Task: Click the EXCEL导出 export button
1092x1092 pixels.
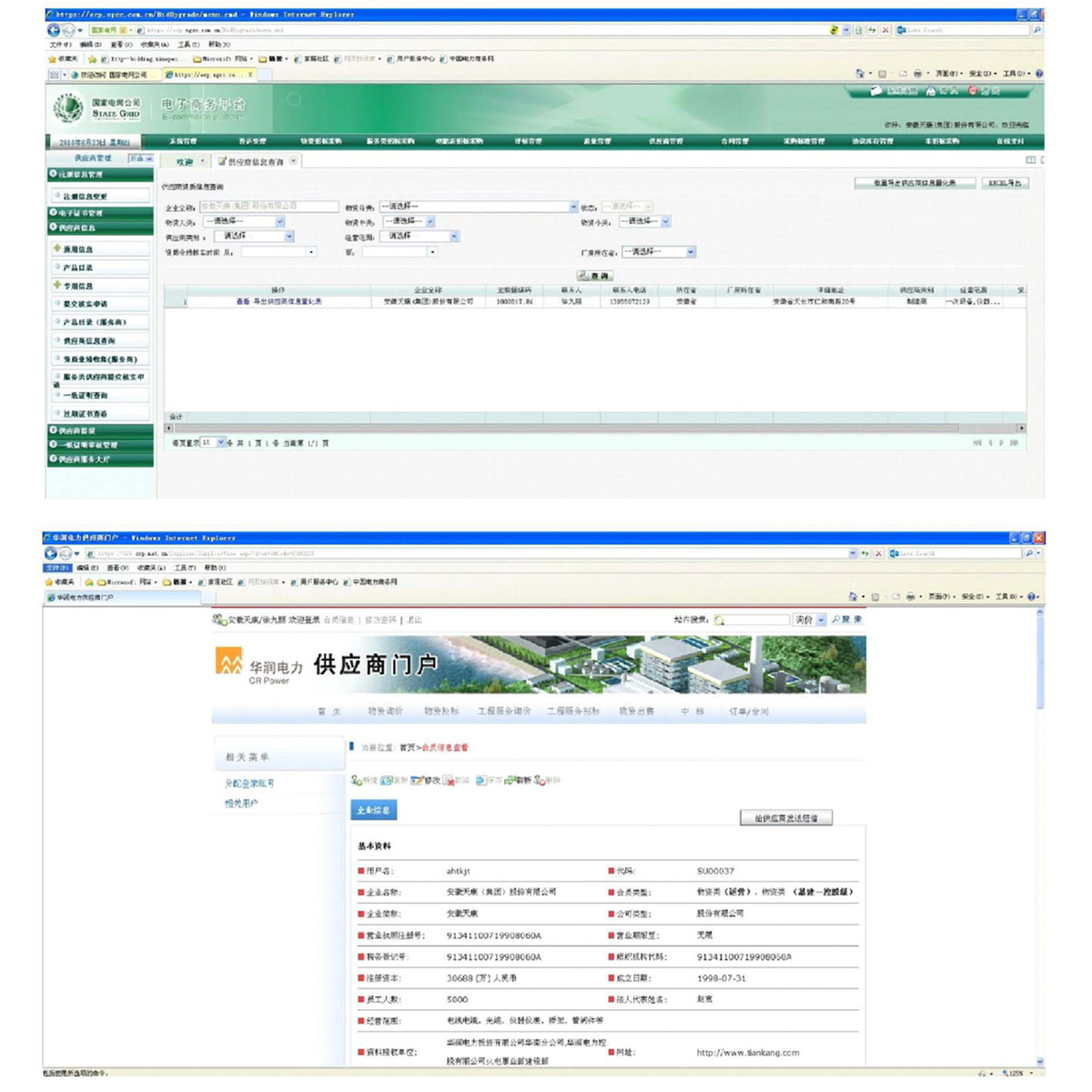Action: [1005, 183]
